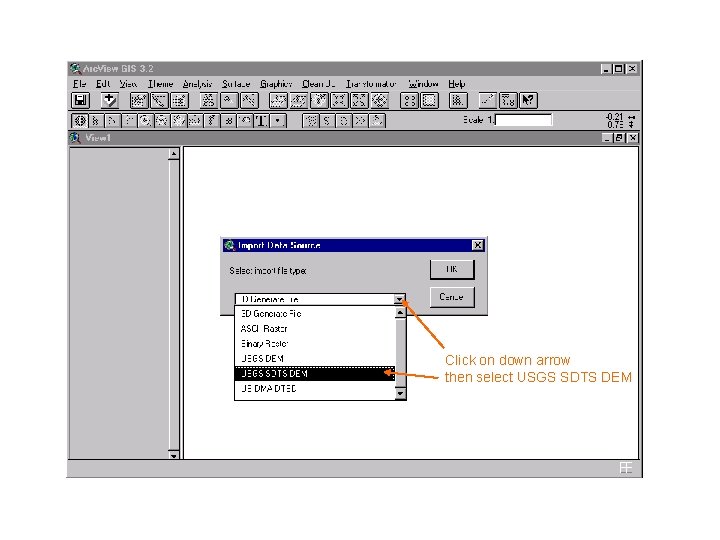Open the Analysis menu
The width and height of the screenshot is (720, 540).
[x=197, y=84]
